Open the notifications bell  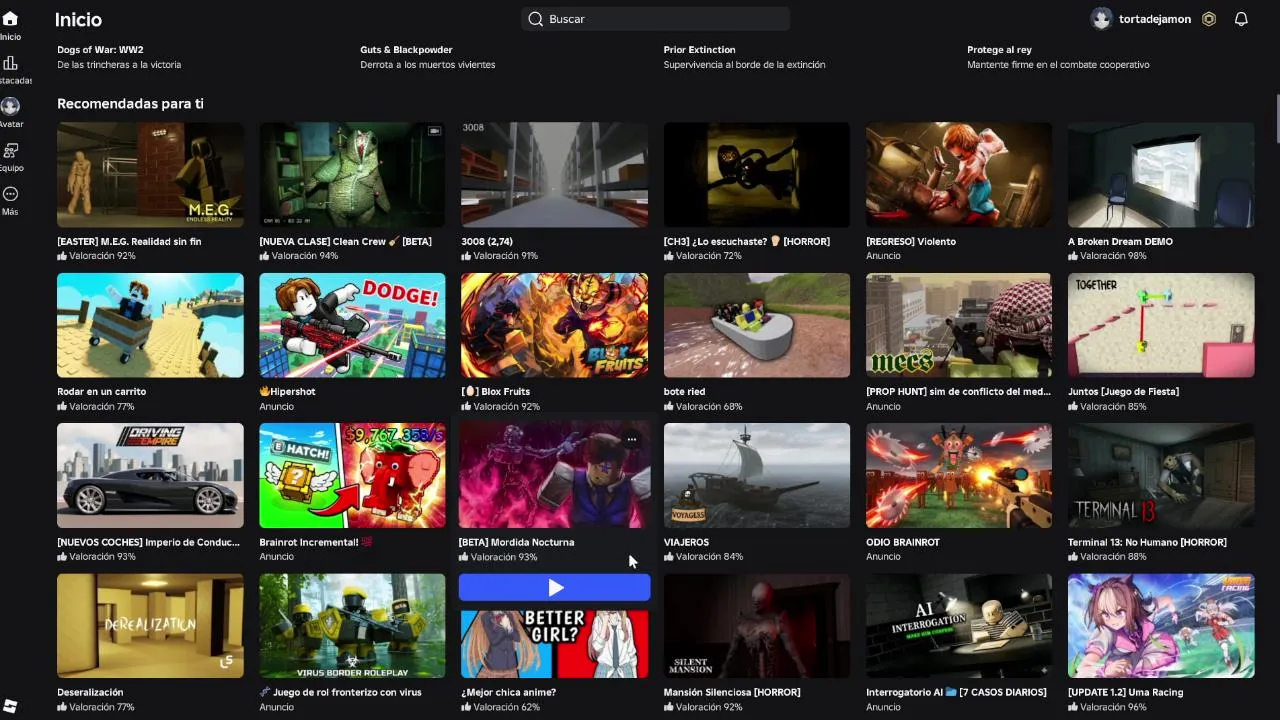(1241, 19)
